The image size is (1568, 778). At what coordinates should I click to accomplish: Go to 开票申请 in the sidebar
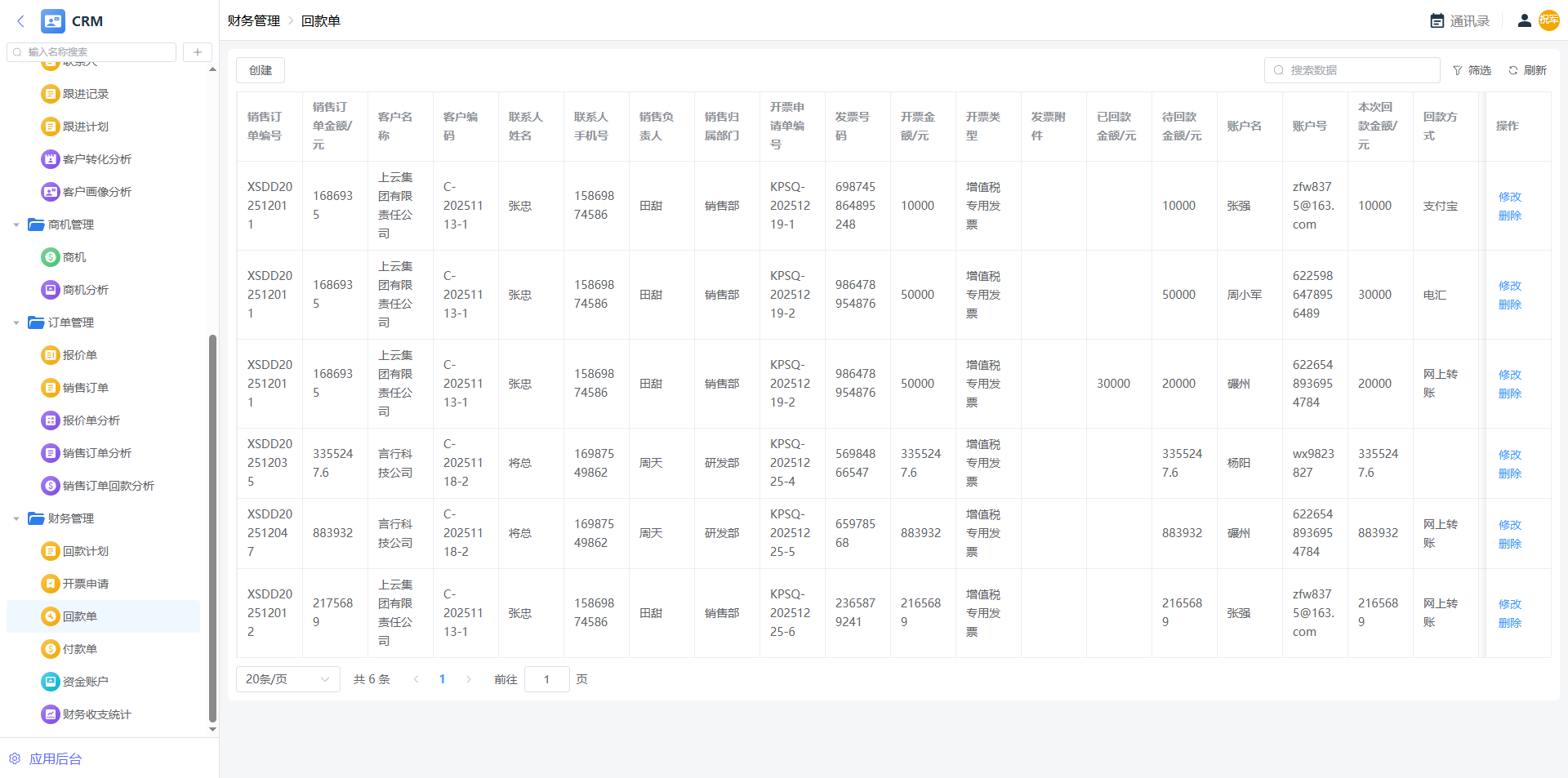85,584
